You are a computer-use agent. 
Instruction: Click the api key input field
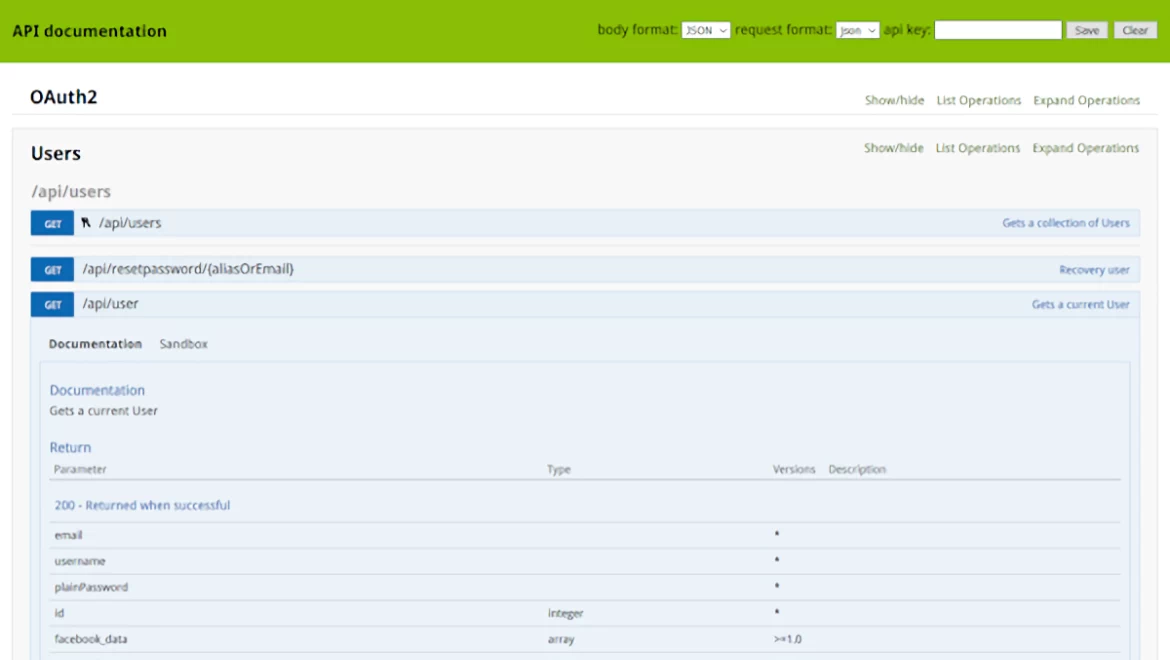[x=998, y=30]
